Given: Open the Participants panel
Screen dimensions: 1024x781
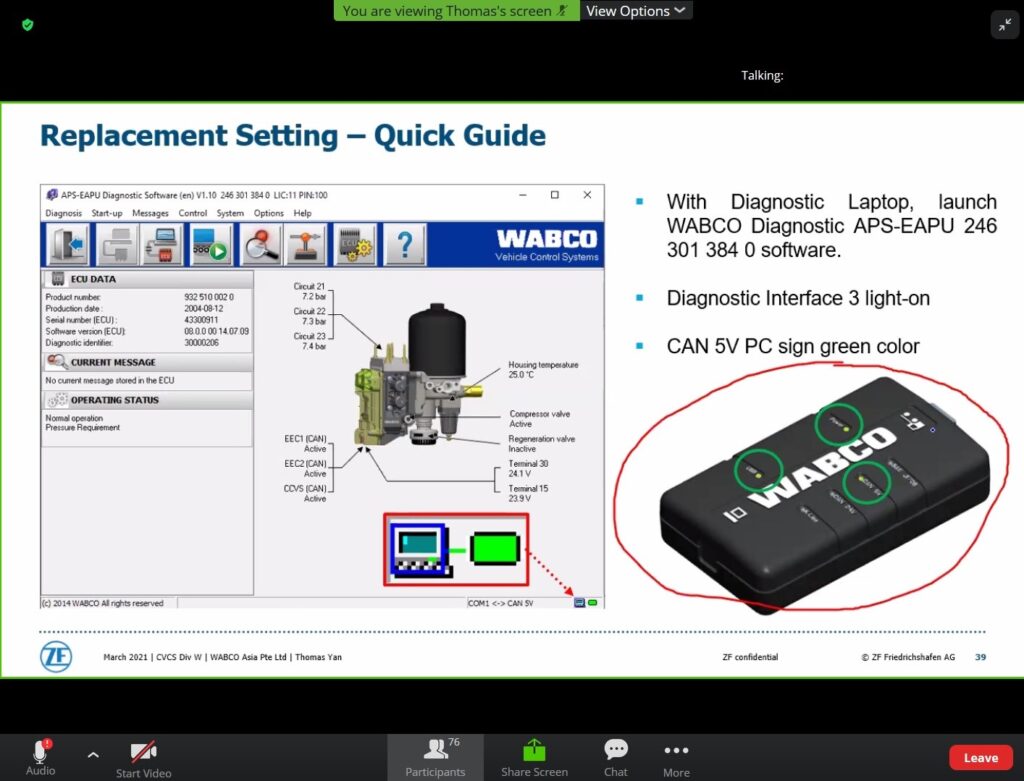Looking at the screenshot, I should [x=436, y=758].
